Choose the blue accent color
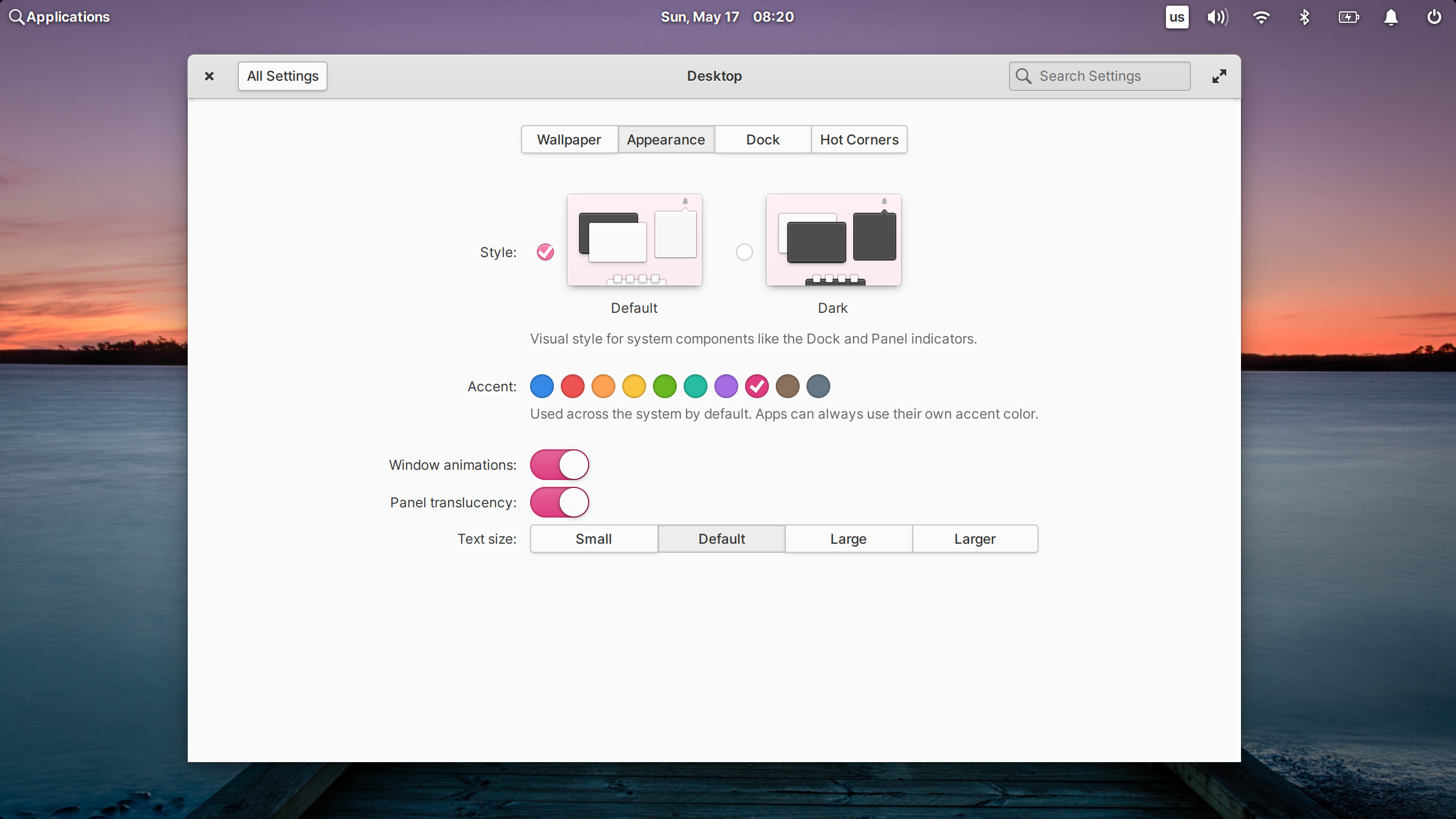 [x=542, y=386]
